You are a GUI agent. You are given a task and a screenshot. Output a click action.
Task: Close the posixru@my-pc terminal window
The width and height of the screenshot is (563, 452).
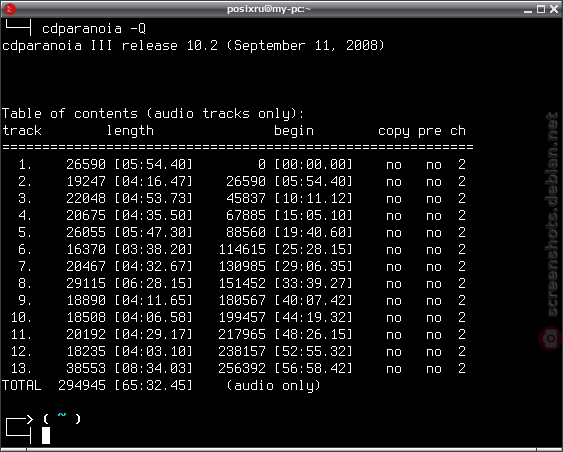(x=554, y=9)
